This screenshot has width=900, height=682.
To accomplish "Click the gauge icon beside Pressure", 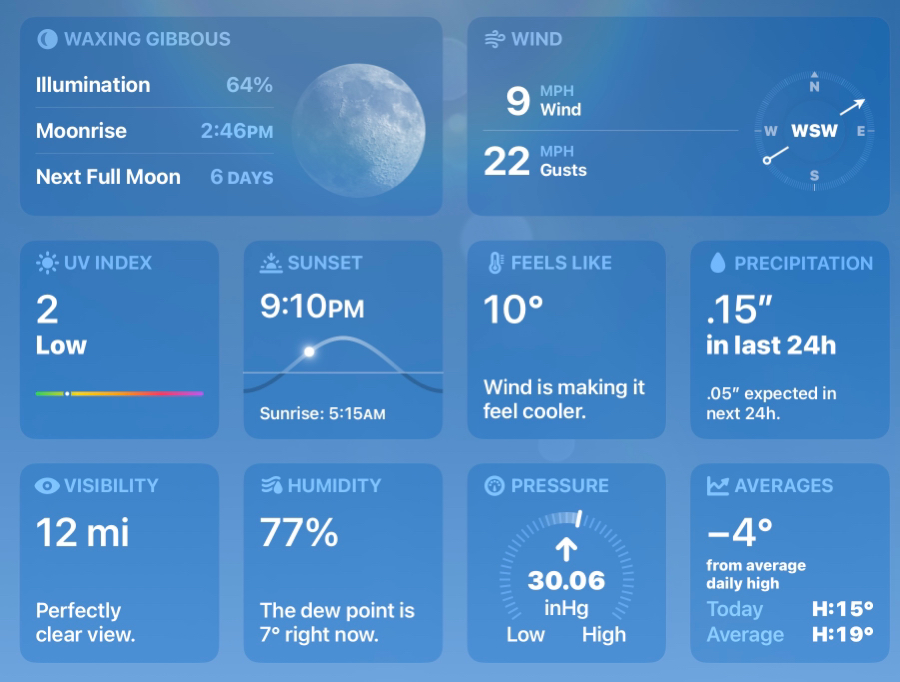I will pyautogui.click(x=494, y=486).
